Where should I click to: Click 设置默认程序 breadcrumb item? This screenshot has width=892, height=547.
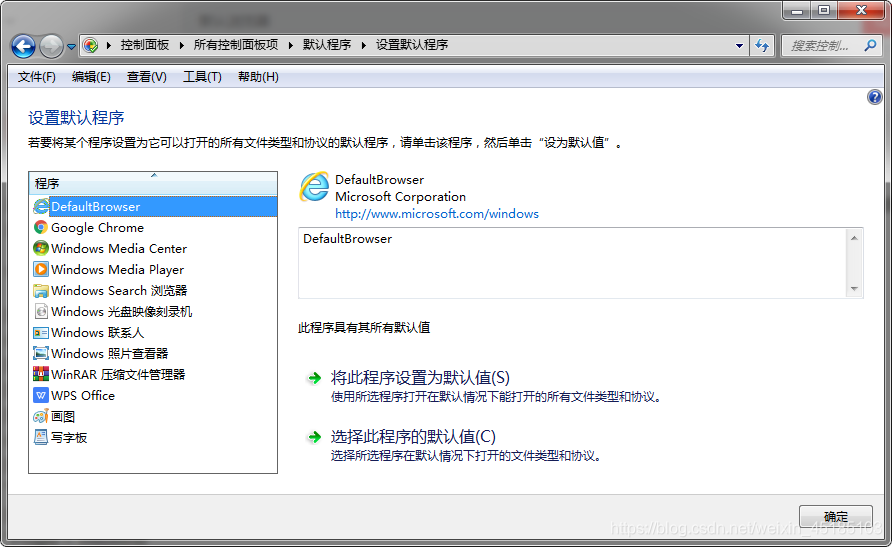[x=412, y=45]
